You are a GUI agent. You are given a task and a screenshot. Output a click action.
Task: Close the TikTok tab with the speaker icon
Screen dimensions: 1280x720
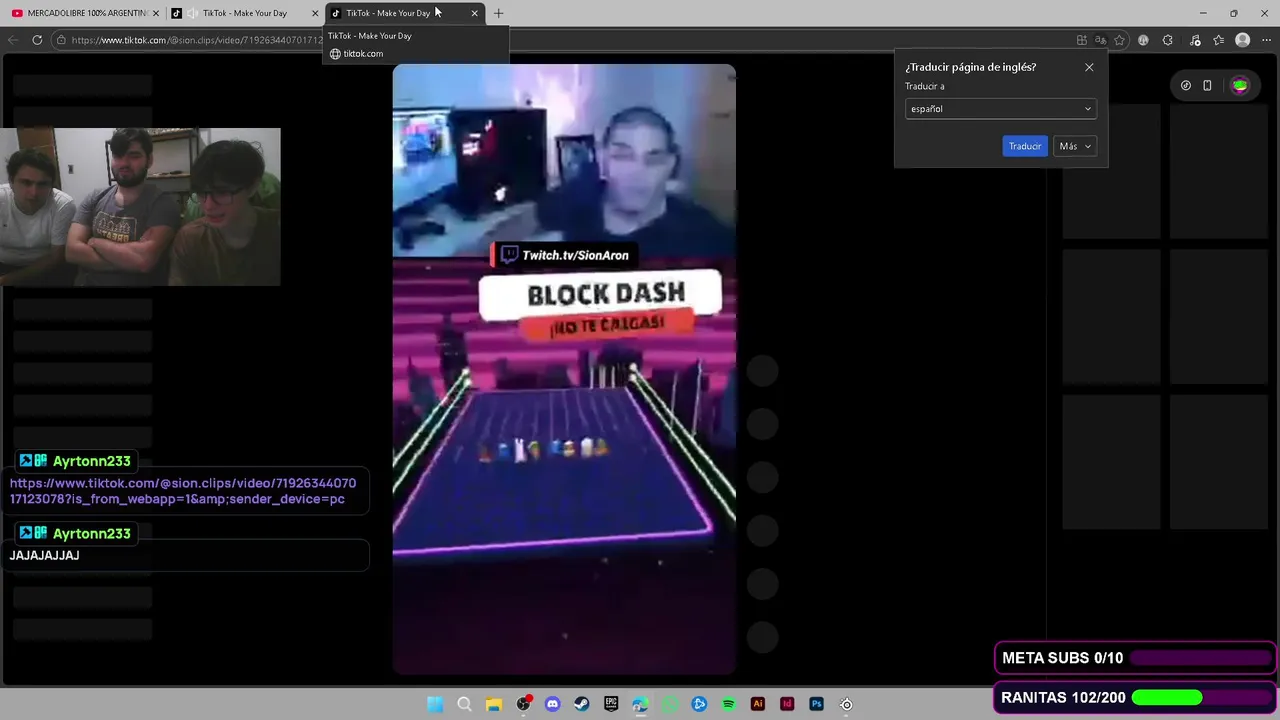pos(315,13)
